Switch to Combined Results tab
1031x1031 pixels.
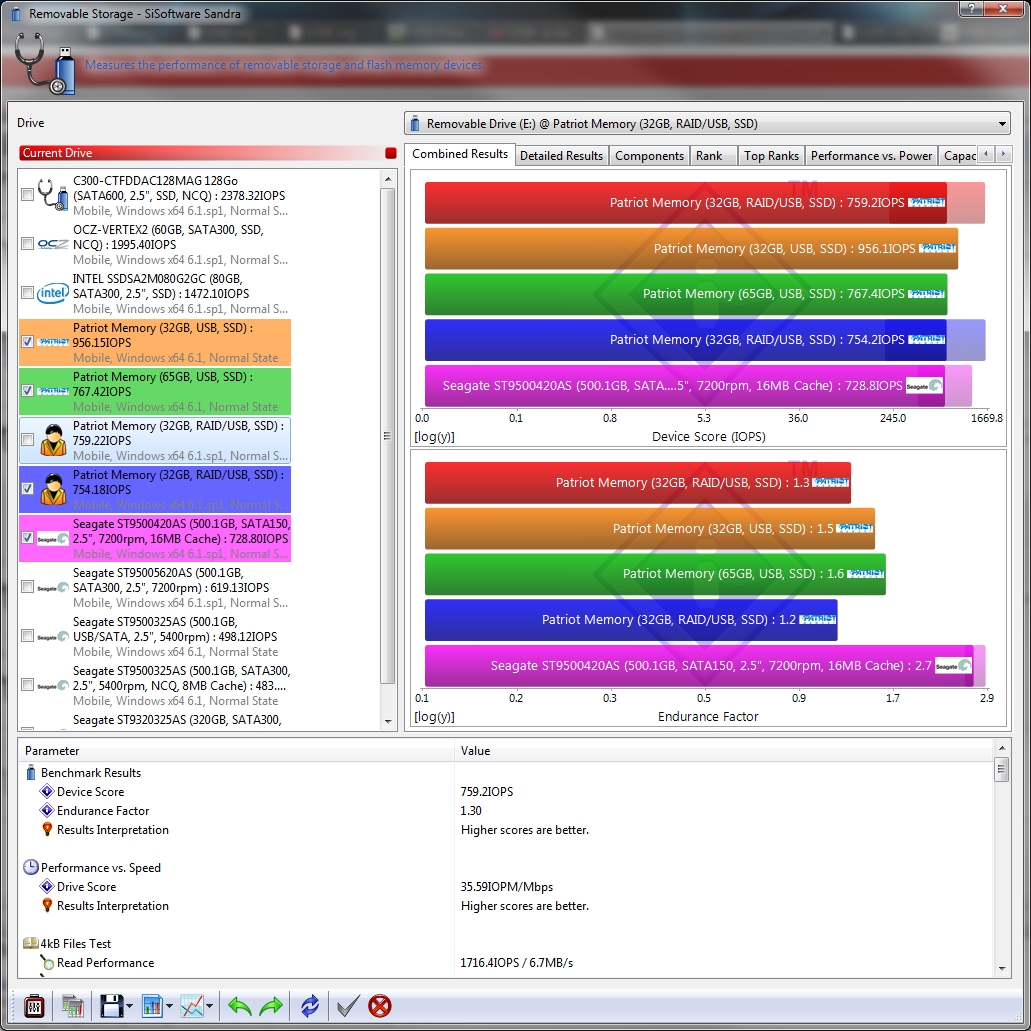[x=460, y=154]
